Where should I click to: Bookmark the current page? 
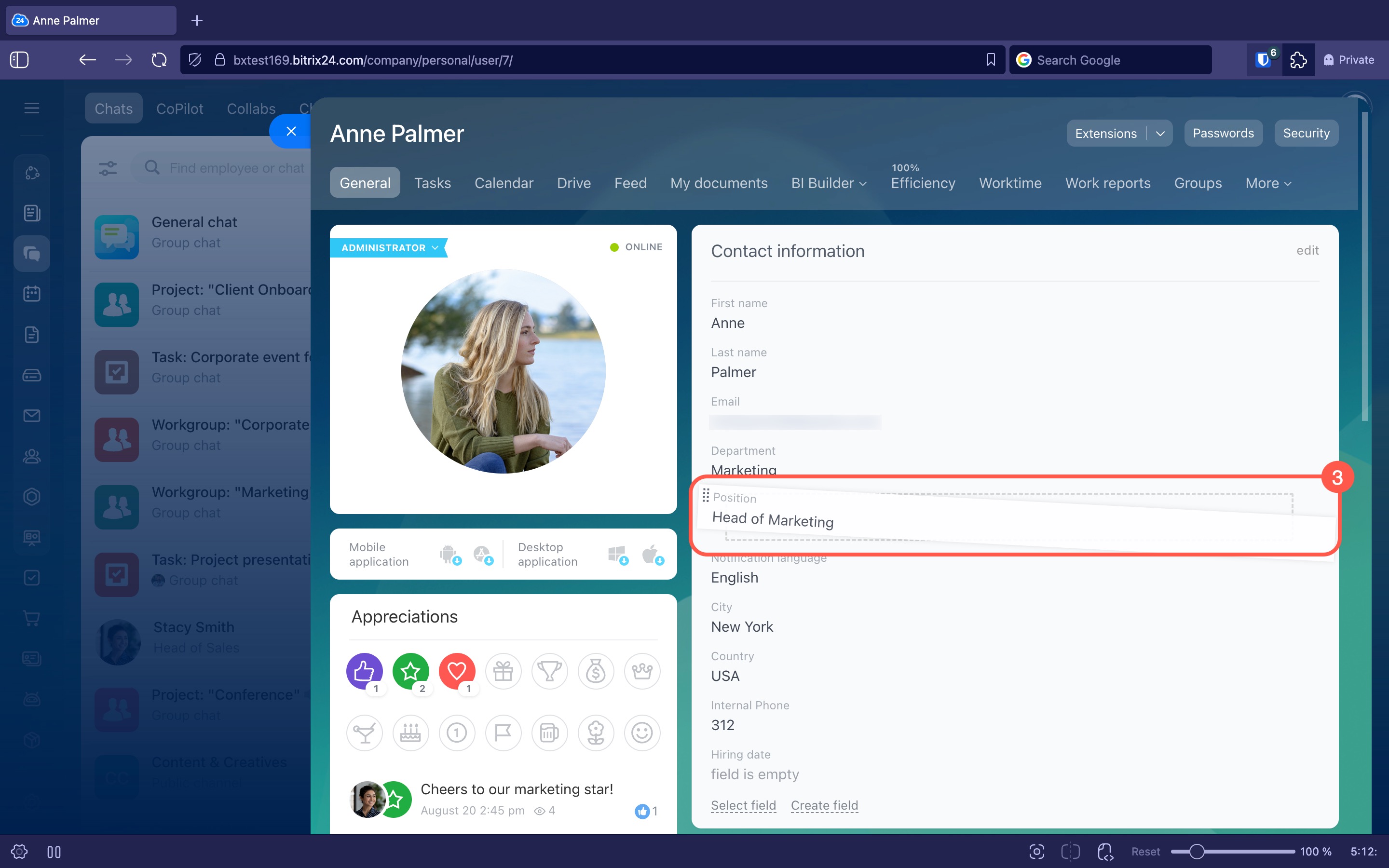coord(991,60)
